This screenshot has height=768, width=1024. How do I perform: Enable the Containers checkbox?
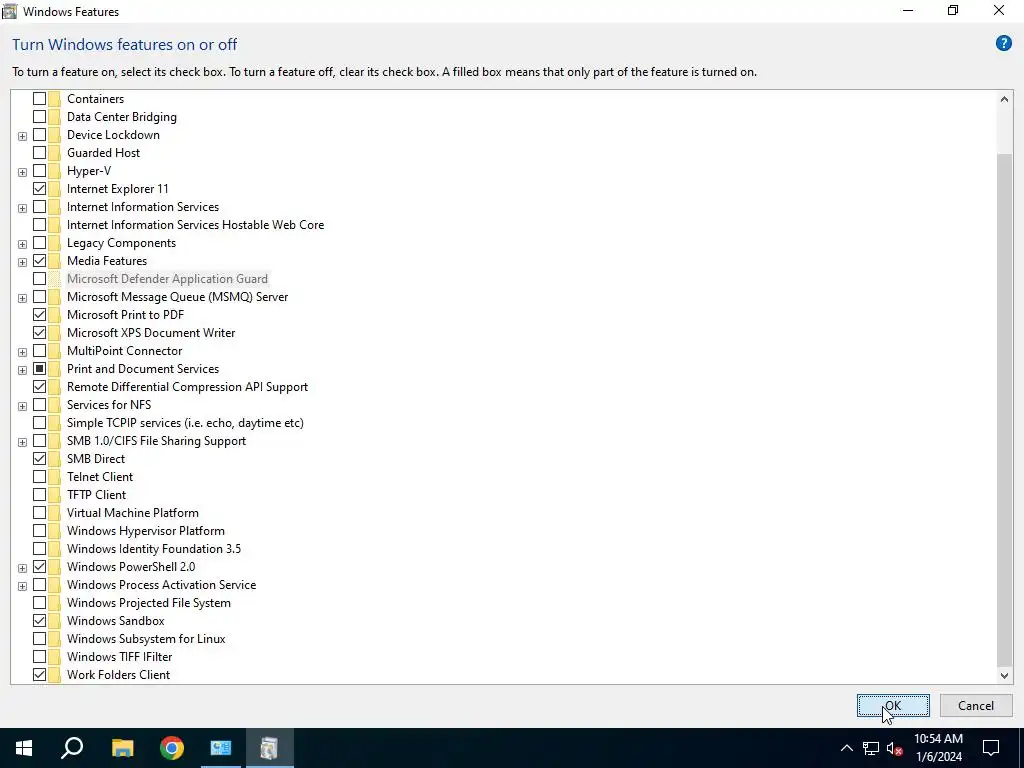tap(39, 99)
